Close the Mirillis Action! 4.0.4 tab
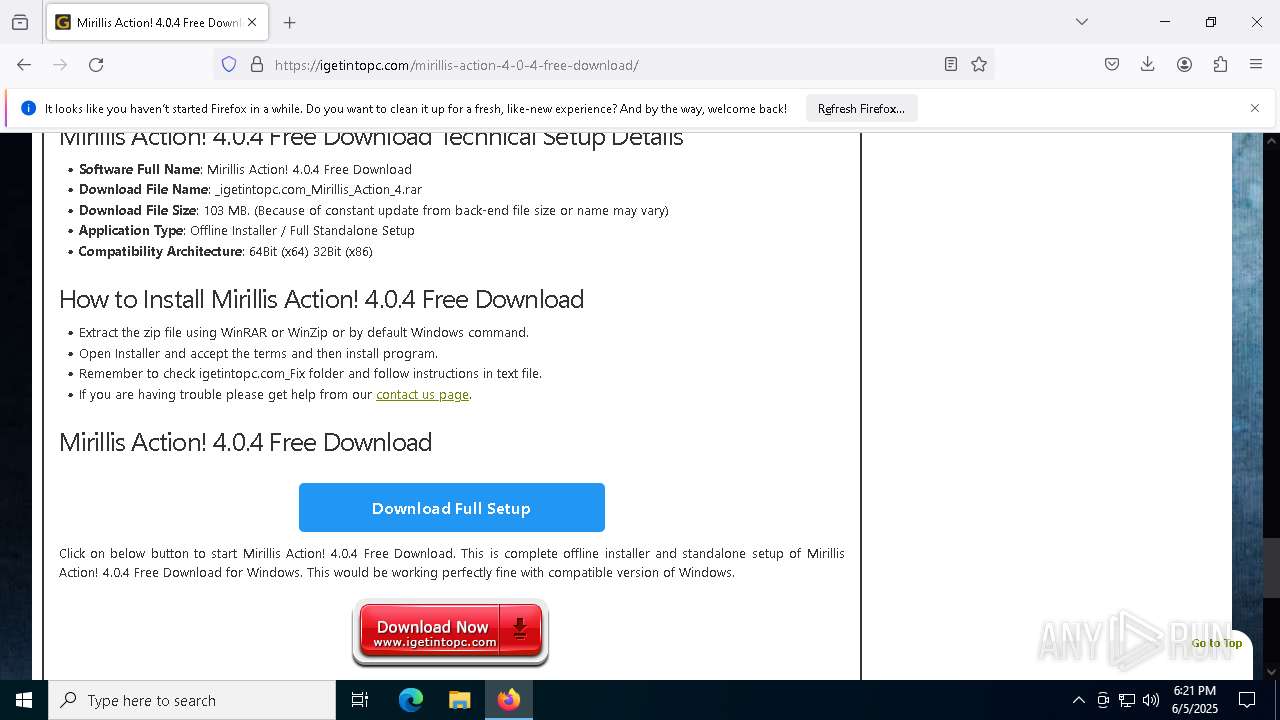 [252, 22]
